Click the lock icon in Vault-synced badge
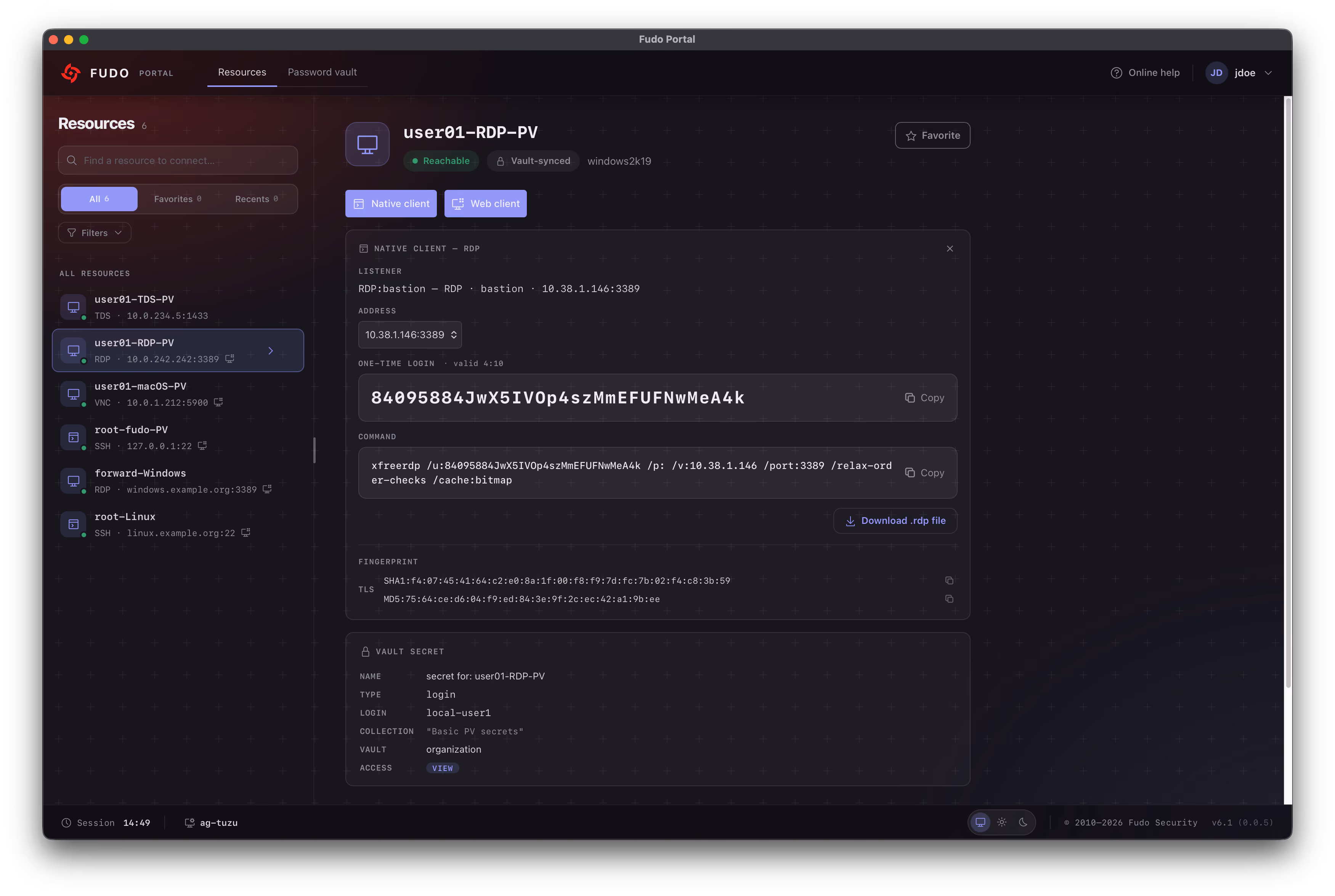 tap(501, 161)
